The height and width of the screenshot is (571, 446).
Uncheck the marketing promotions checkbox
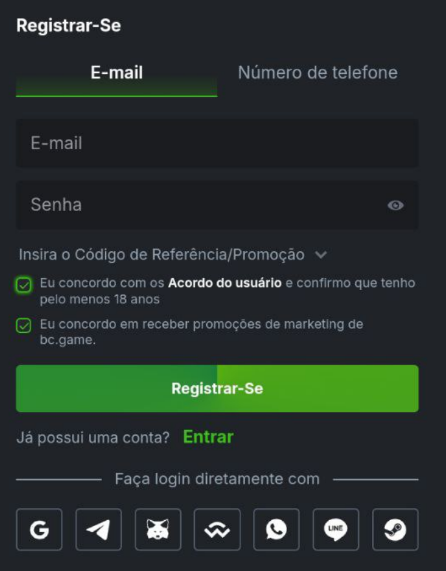(24, 326)
